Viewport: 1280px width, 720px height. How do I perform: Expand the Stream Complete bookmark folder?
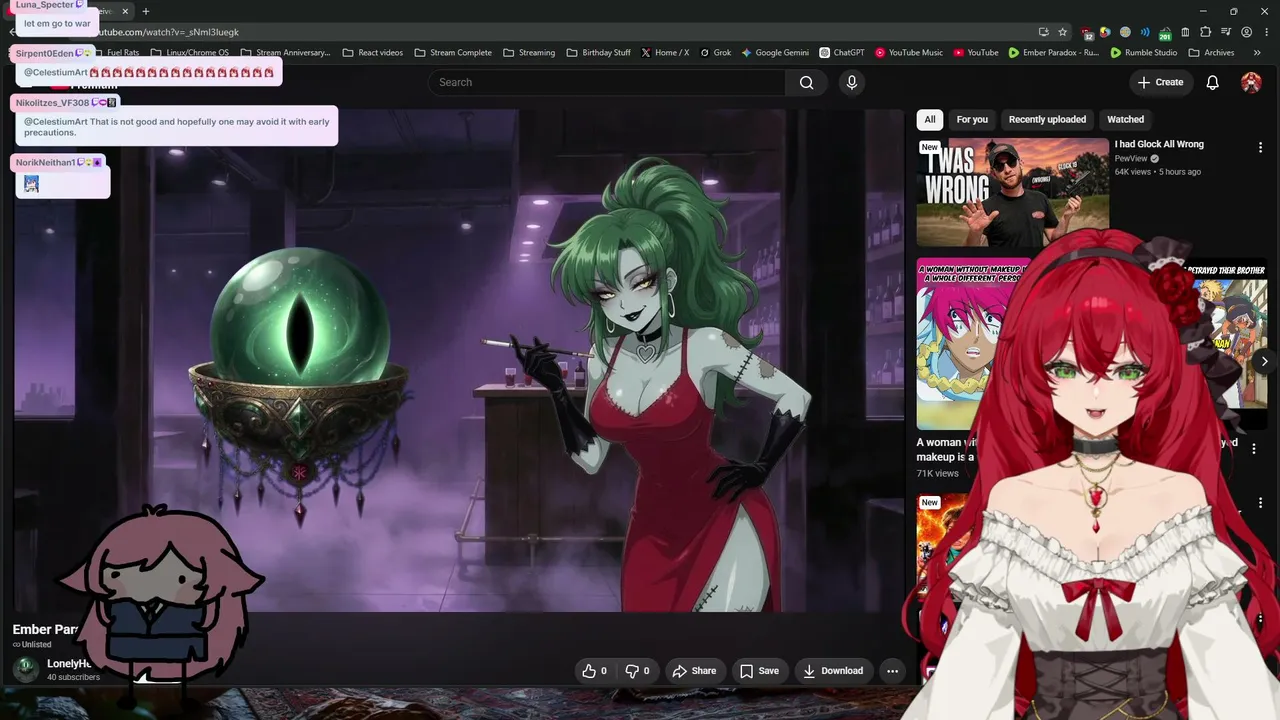click(453, 53)
